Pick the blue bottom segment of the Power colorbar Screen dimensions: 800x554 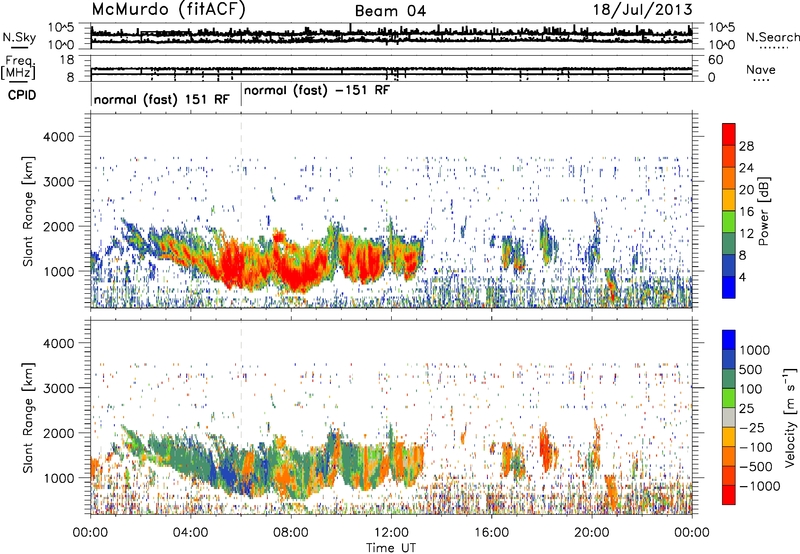pos(729,287)
